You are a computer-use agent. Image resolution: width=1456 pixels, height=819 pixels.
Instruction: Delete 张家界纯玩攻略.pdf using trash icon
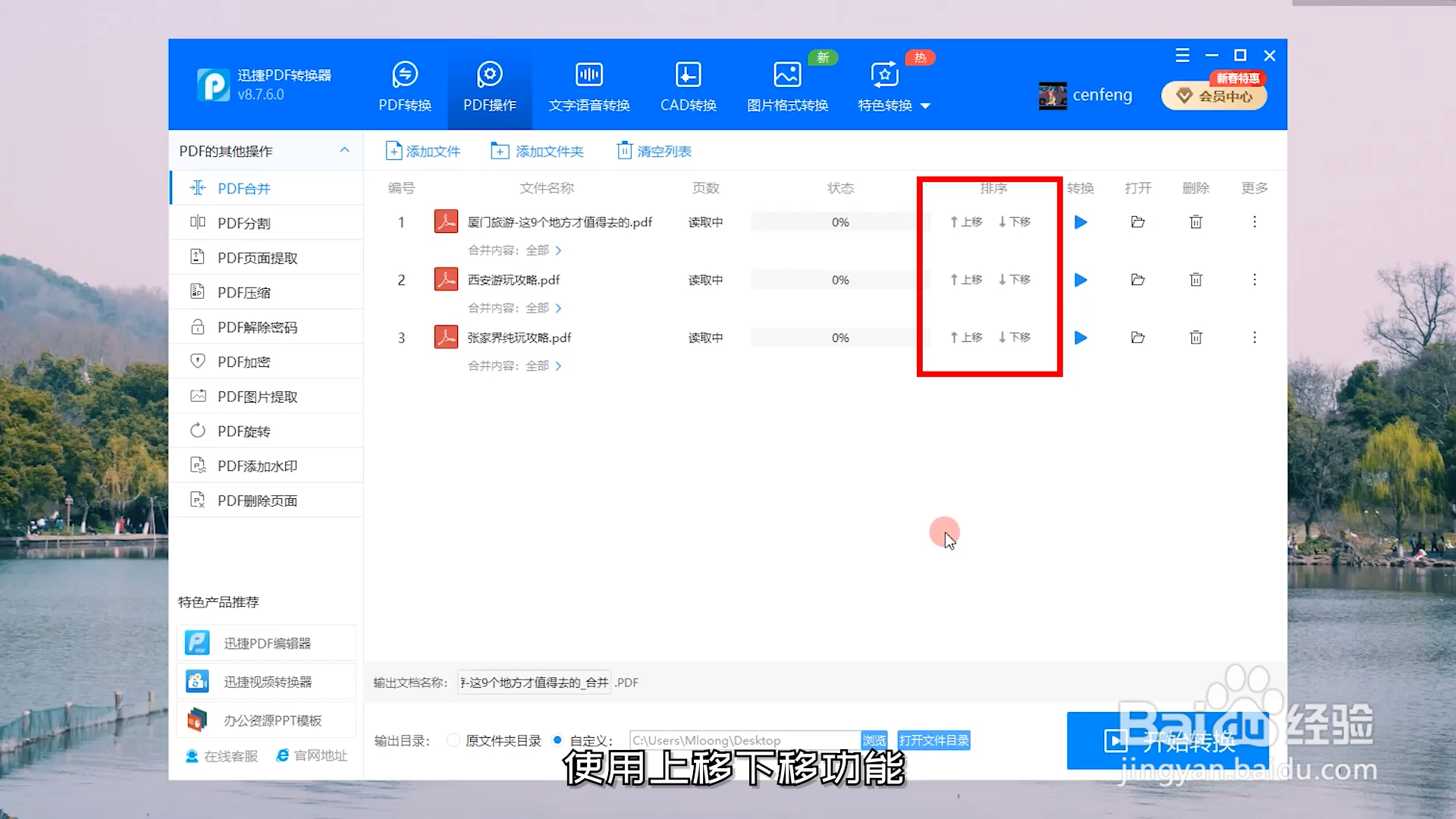1195,337
